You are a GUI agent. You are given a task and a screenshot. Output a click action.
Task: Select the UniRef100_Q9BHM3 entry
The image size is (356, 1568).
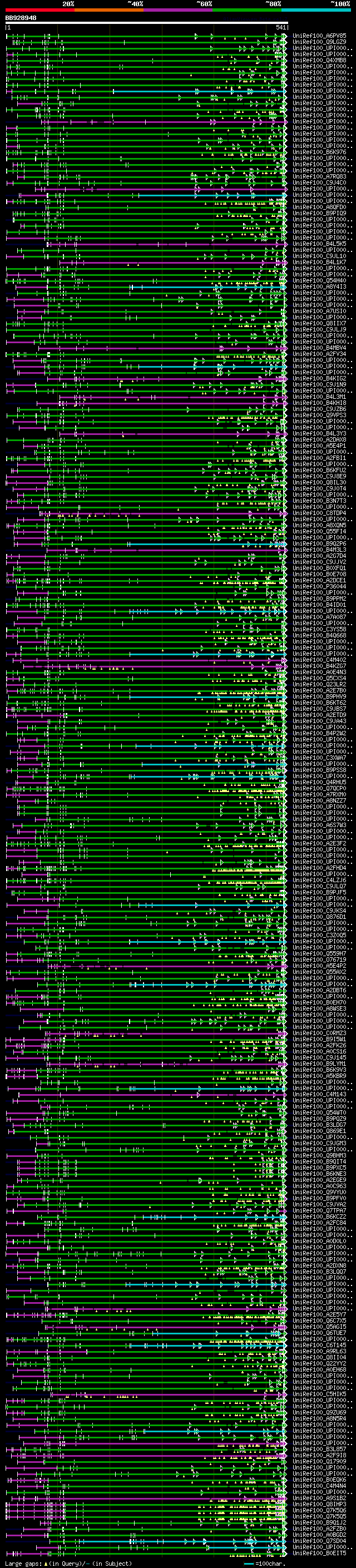319,1155
